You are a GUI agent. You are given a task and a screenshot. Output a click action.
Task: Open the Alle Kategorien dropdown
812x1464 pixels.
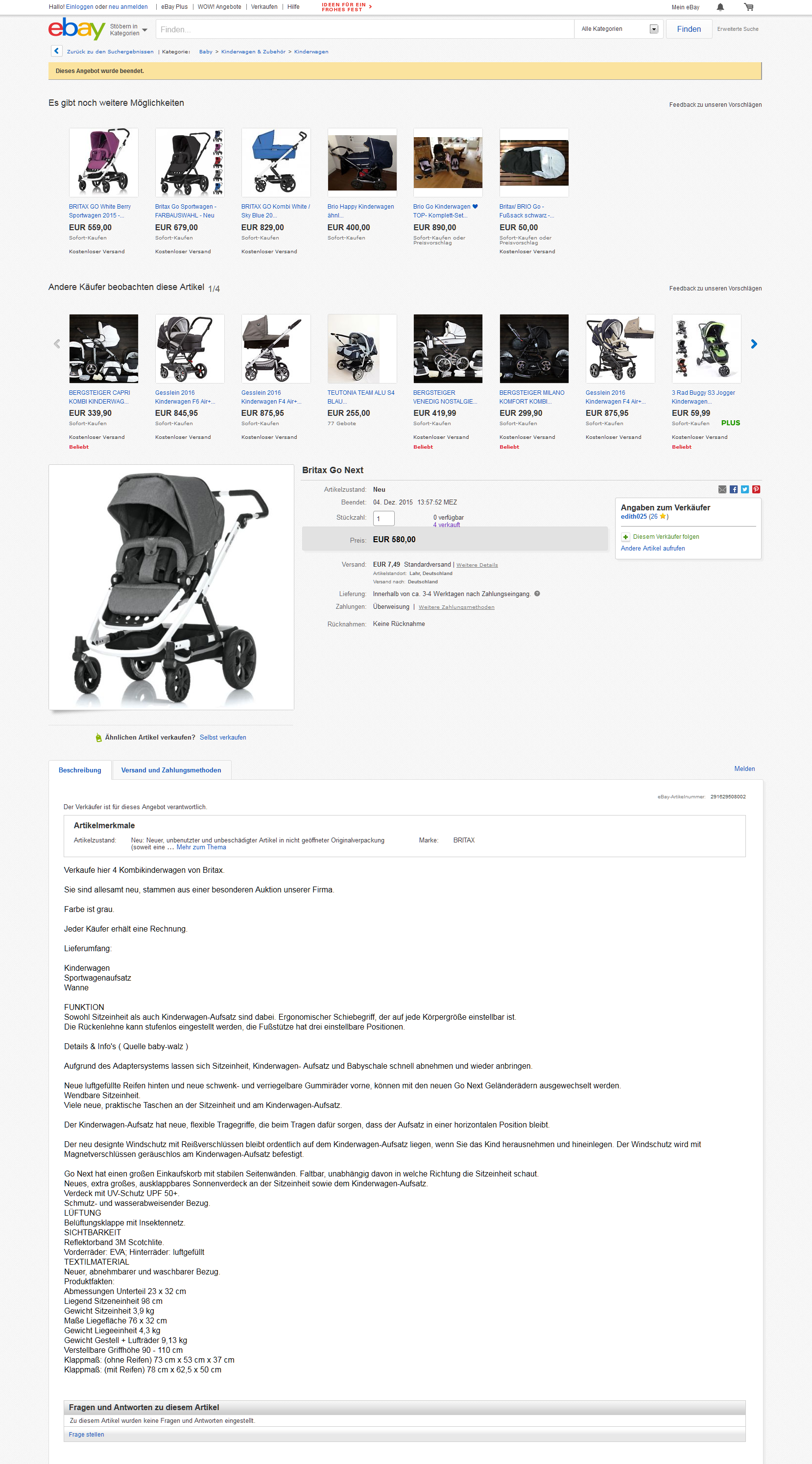[618, 29]
